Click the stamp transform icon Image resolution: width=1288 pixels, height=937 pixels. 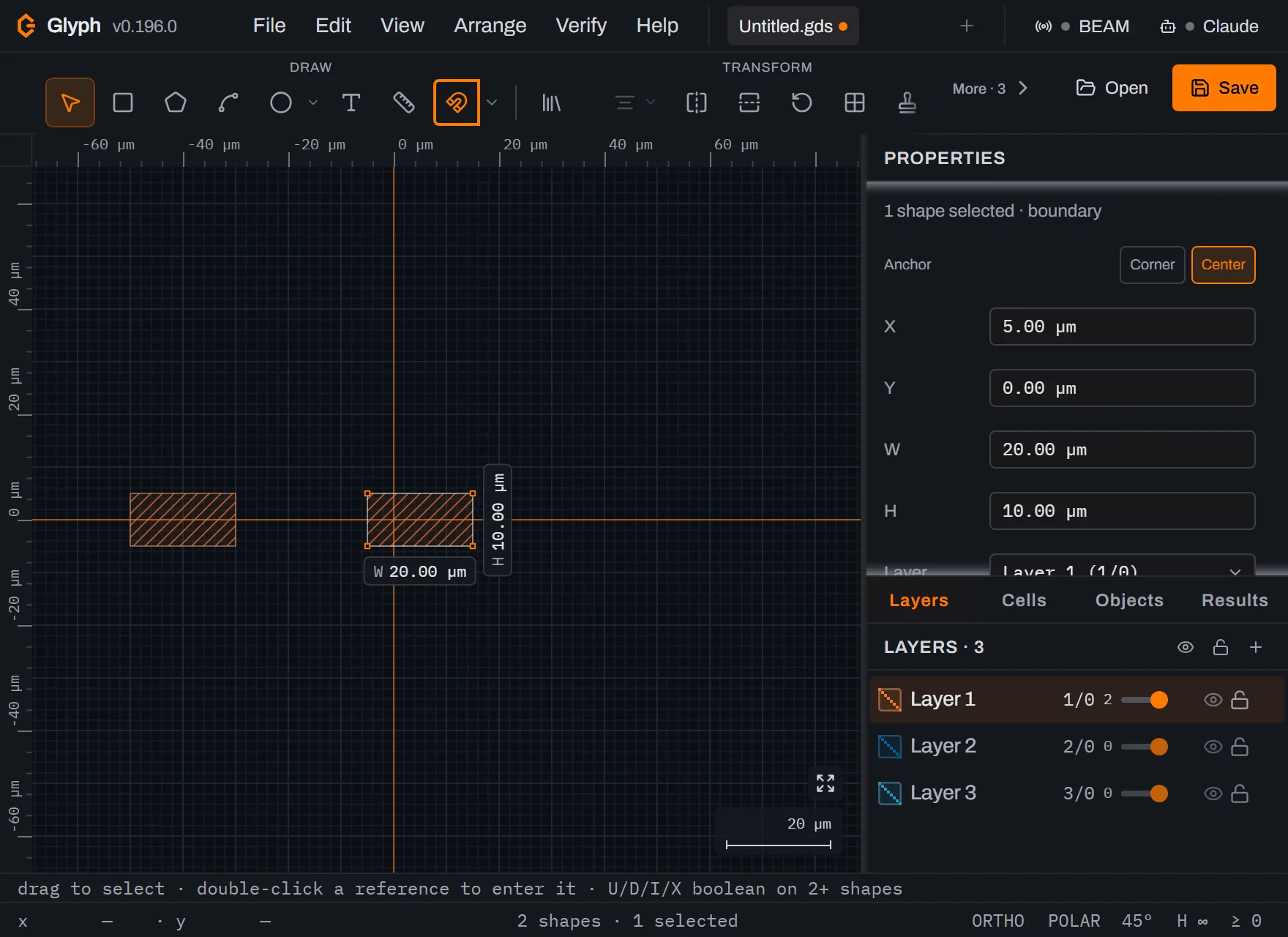tap(907, 102)
